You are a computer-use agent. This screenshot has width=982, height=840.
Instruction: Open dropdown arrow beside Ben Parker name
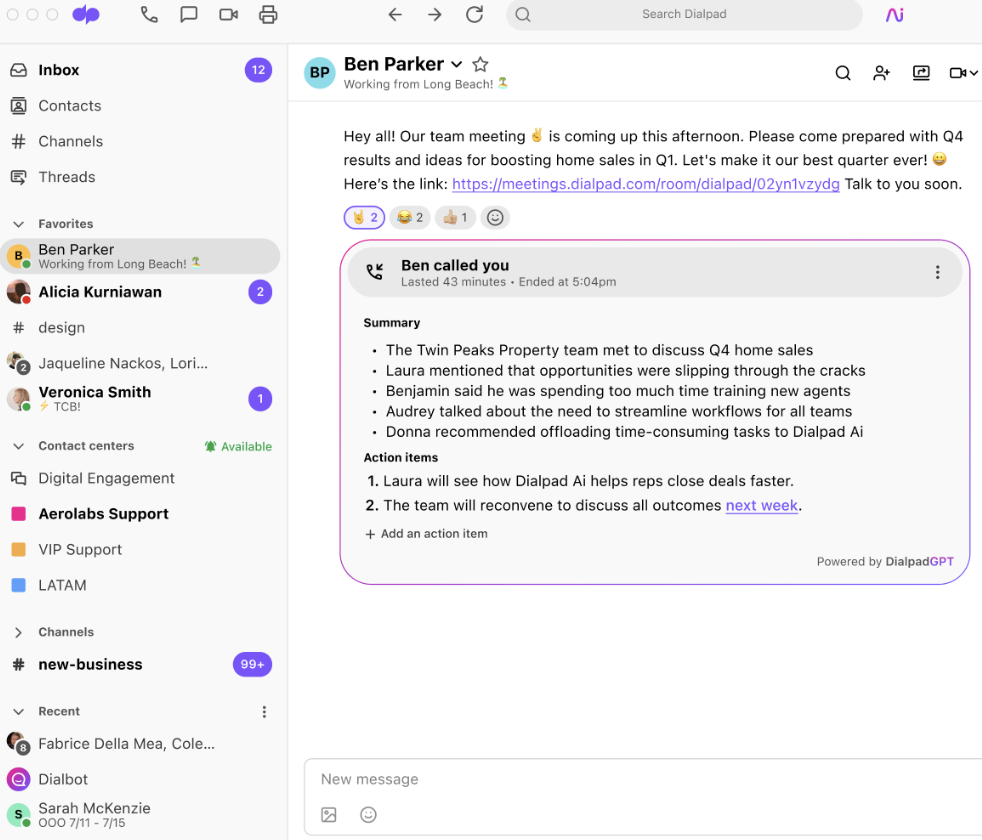[x=457, y=64]
